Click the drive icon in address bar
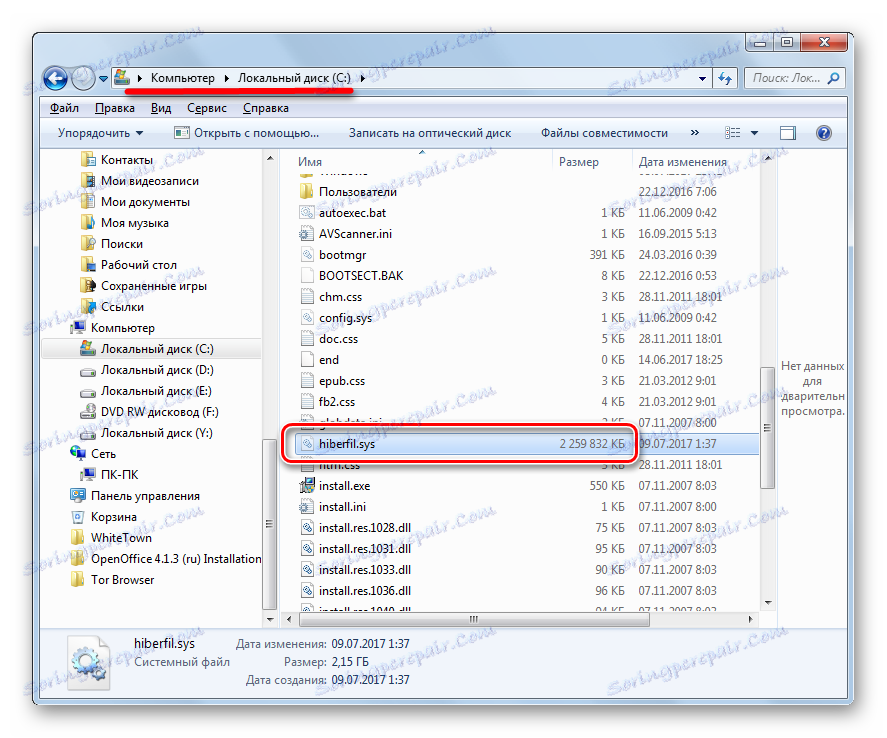The image size is (887, 738). point(122,77)
